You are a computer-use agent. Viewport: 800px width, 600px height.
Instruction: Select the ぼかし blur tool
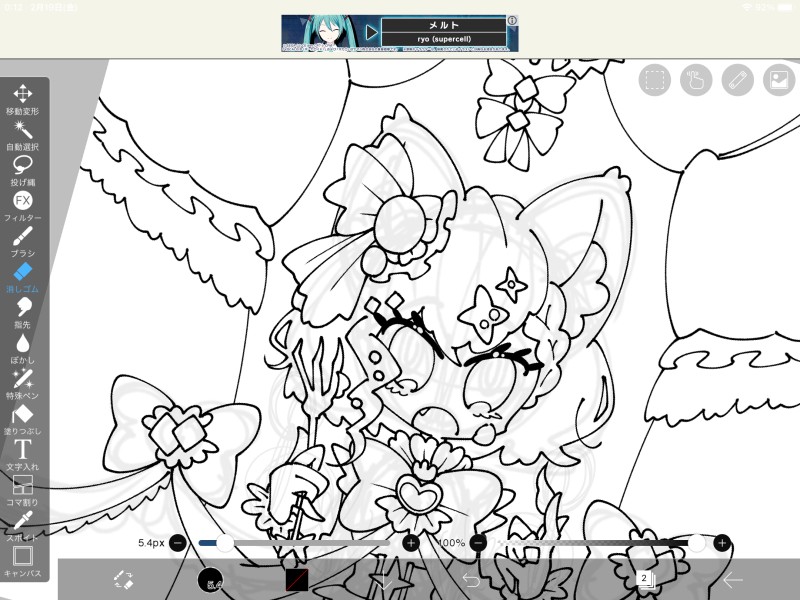[x=22, y=348]
